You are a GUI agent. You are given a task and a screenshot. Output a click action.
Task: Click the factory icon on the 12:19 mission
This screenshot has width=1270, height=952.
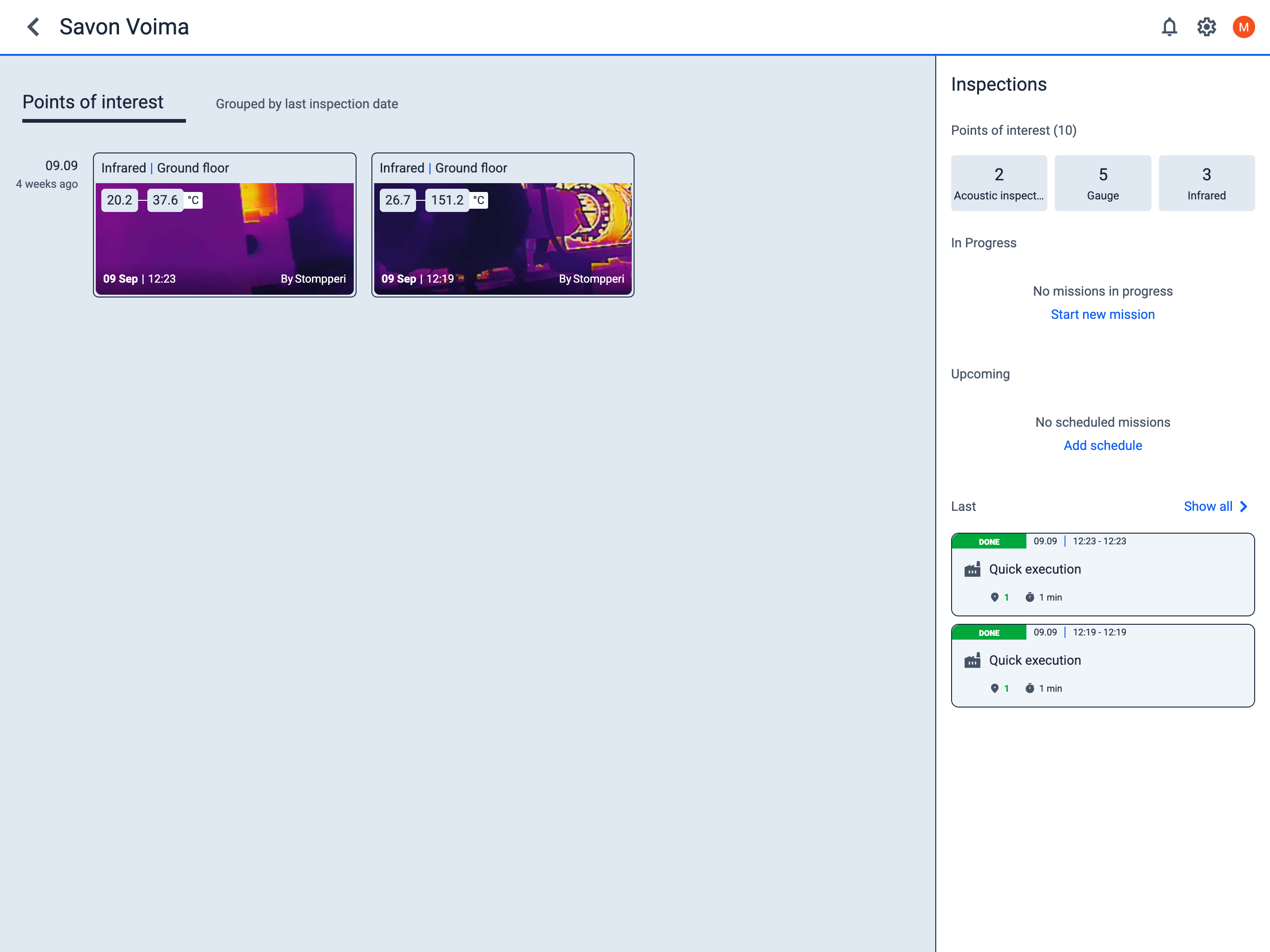pyautogui.click(x=972, y=661)
